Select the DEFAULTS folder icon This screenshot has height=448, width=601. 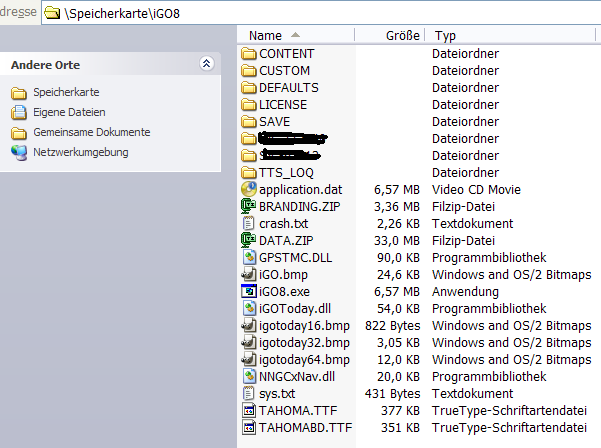tap(249, 88)
